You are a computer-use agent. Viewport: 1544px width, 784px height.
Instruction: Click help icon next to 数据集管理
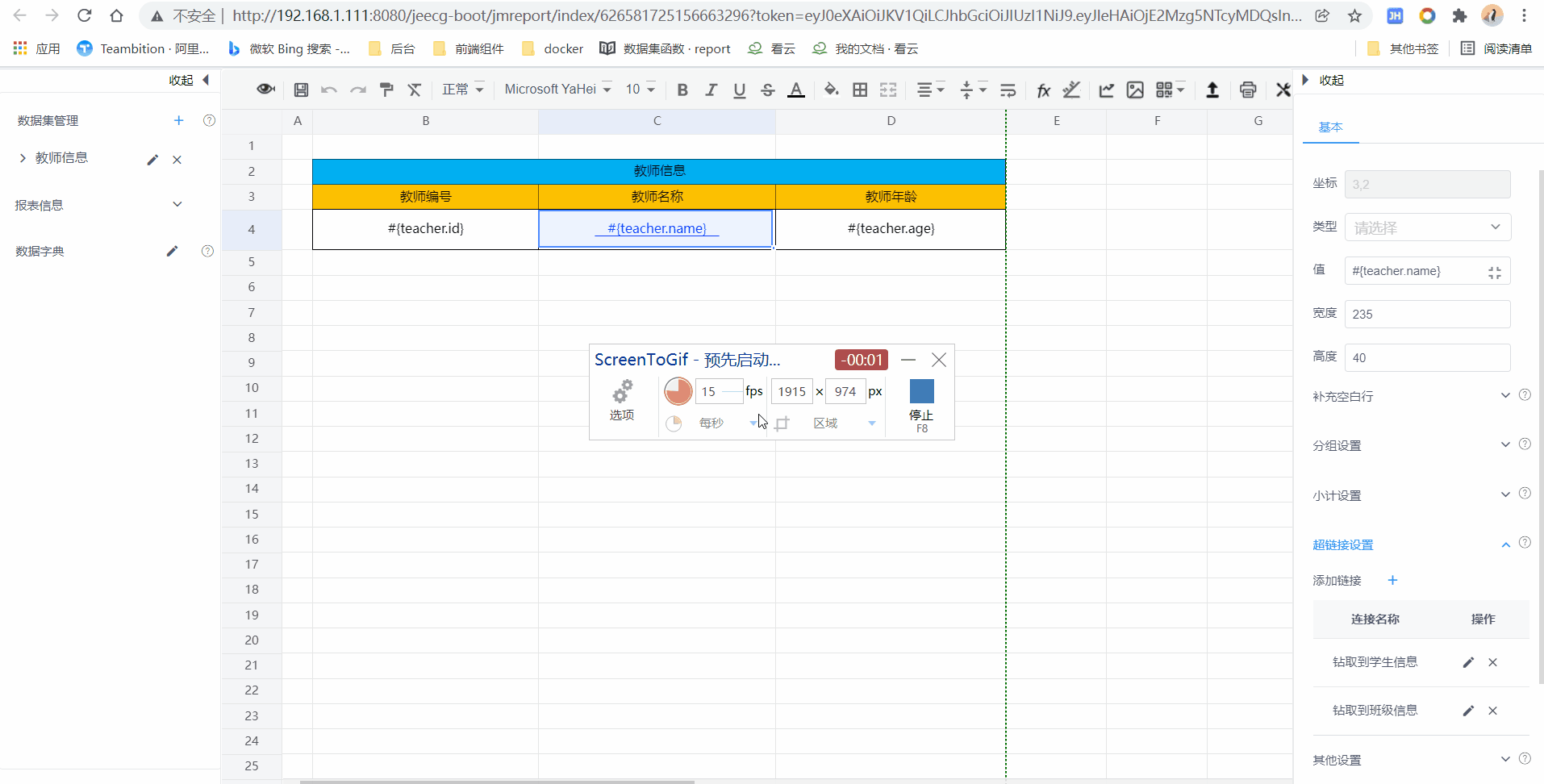[209, 120]
